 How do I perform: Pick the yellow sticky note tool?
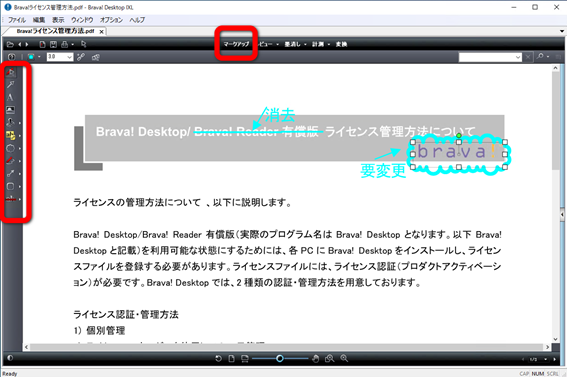tap(10, 136)
